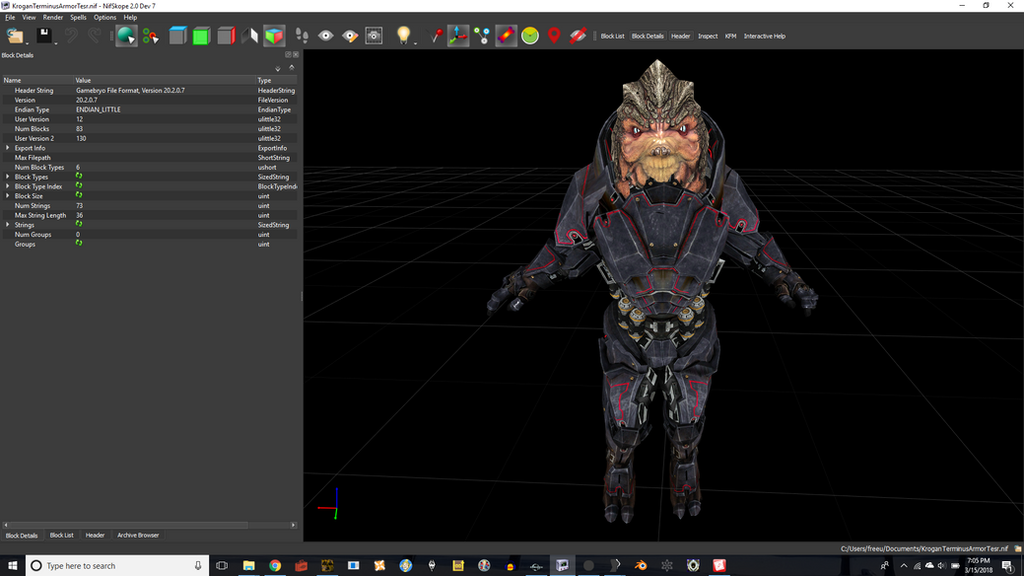The height and width of the screenshot is (576, 1024).
Task: Open Blender from the taskbar
Action: click(641, 566)
